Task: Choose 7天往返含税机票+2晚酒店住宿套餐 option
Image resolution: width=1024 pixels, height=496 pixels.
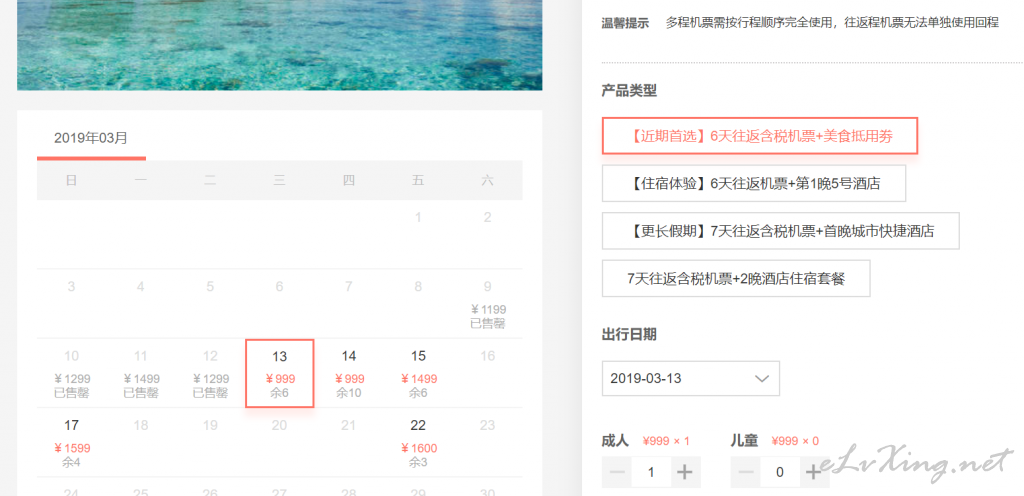Action: [x=736, y=278]
